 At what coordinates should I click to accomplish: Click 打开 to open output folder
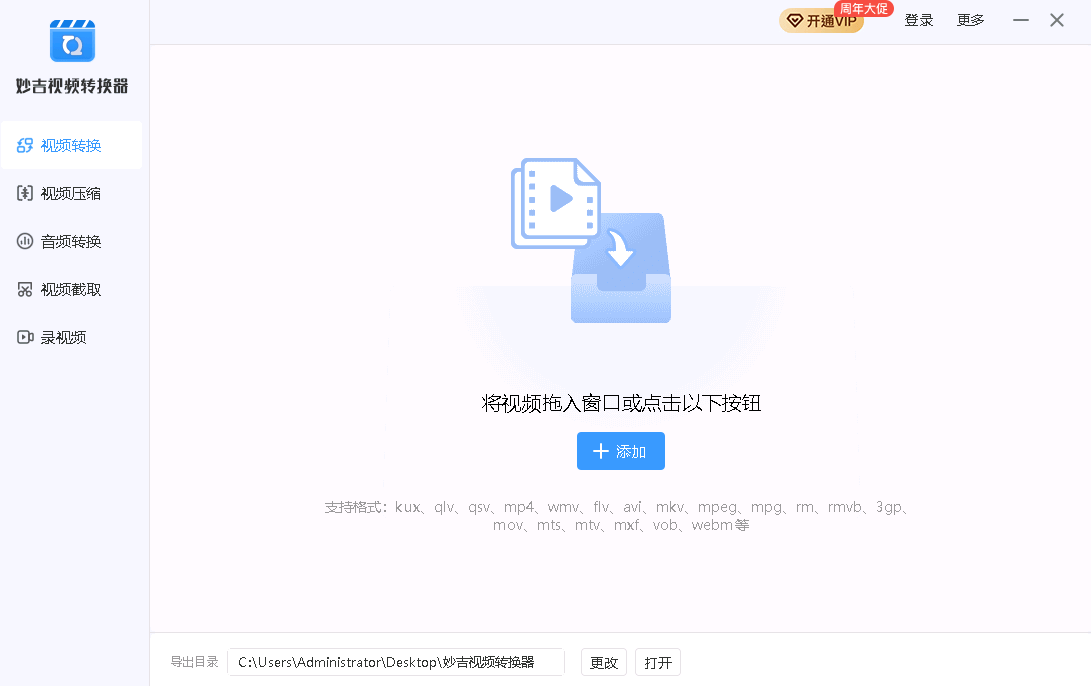(x=657, y=662)
